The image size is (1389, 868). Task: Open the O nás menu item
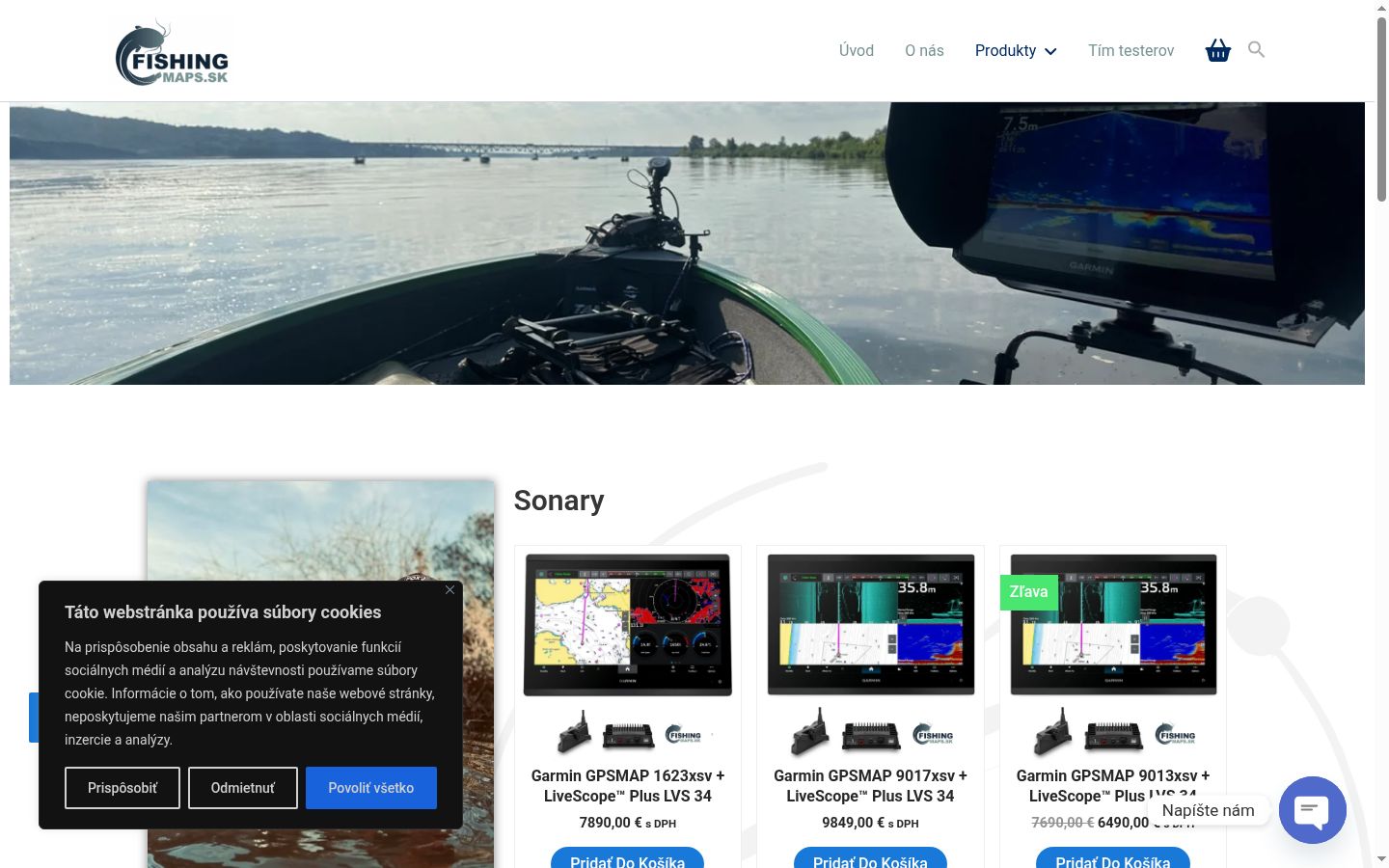[924, 50]
